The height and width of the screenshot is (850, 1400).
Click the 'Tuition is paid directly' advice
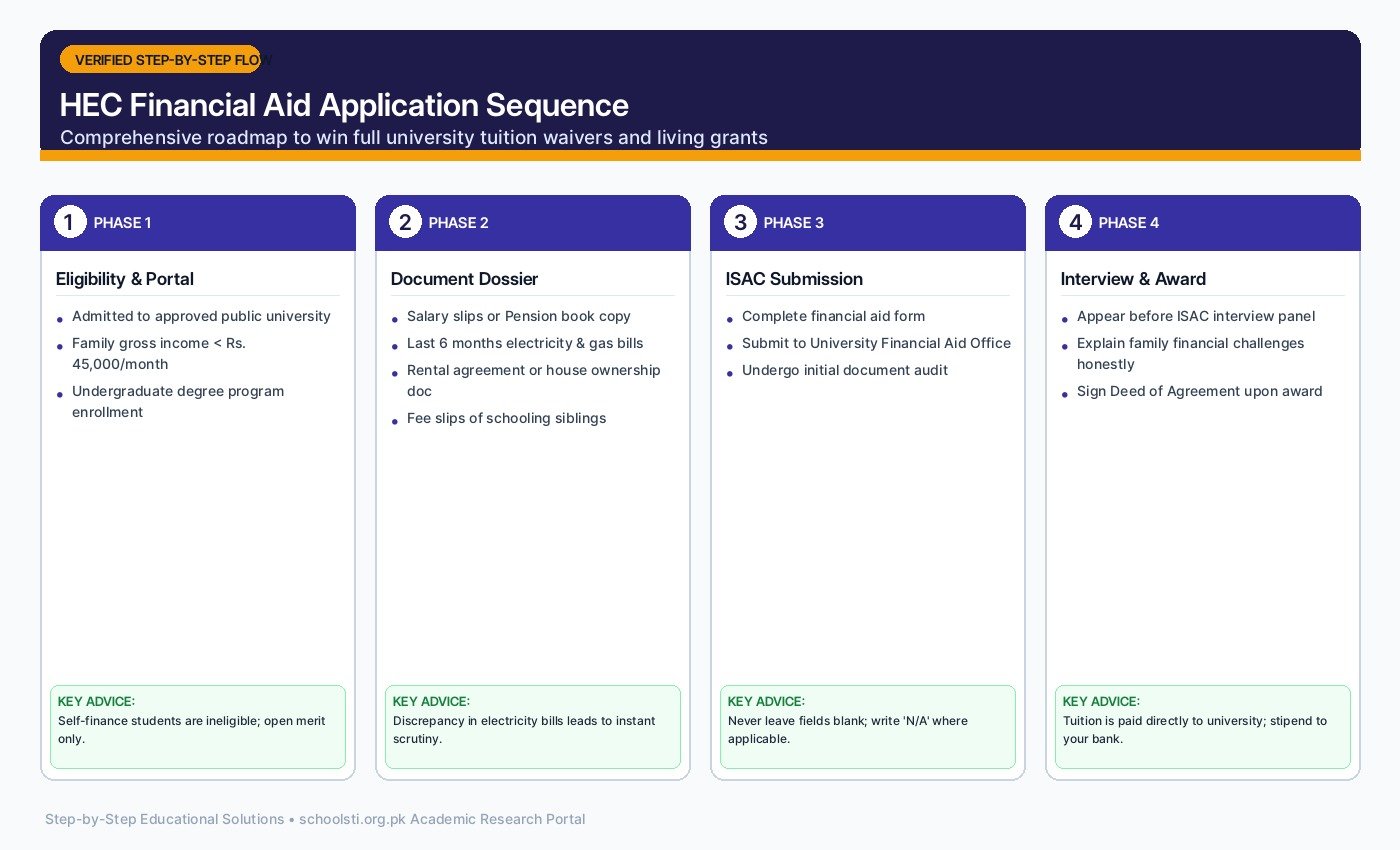1195,730
